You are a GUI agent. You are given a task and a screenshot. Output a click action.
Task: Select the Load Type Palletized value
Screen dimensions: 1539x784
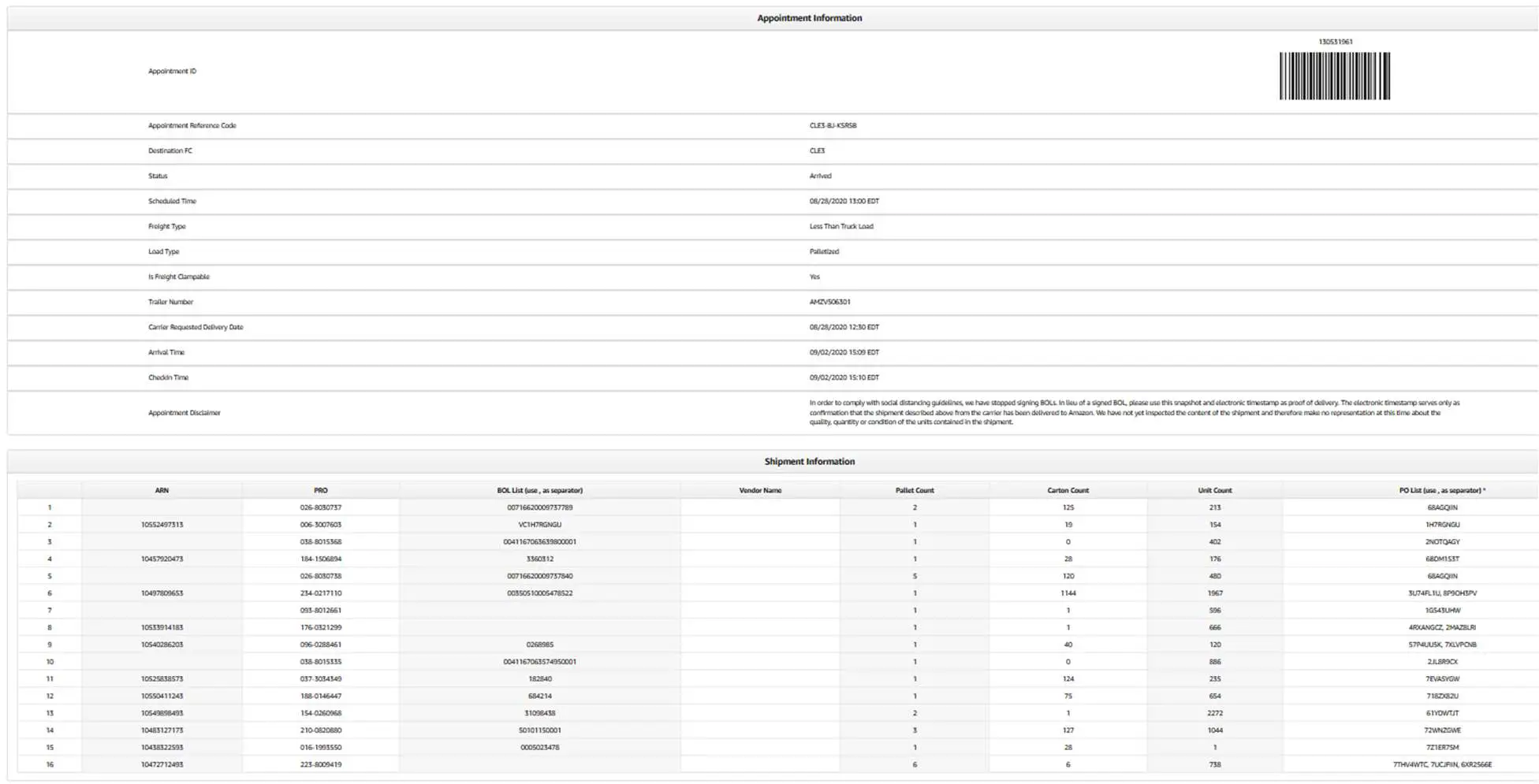[x=823, y=251]
